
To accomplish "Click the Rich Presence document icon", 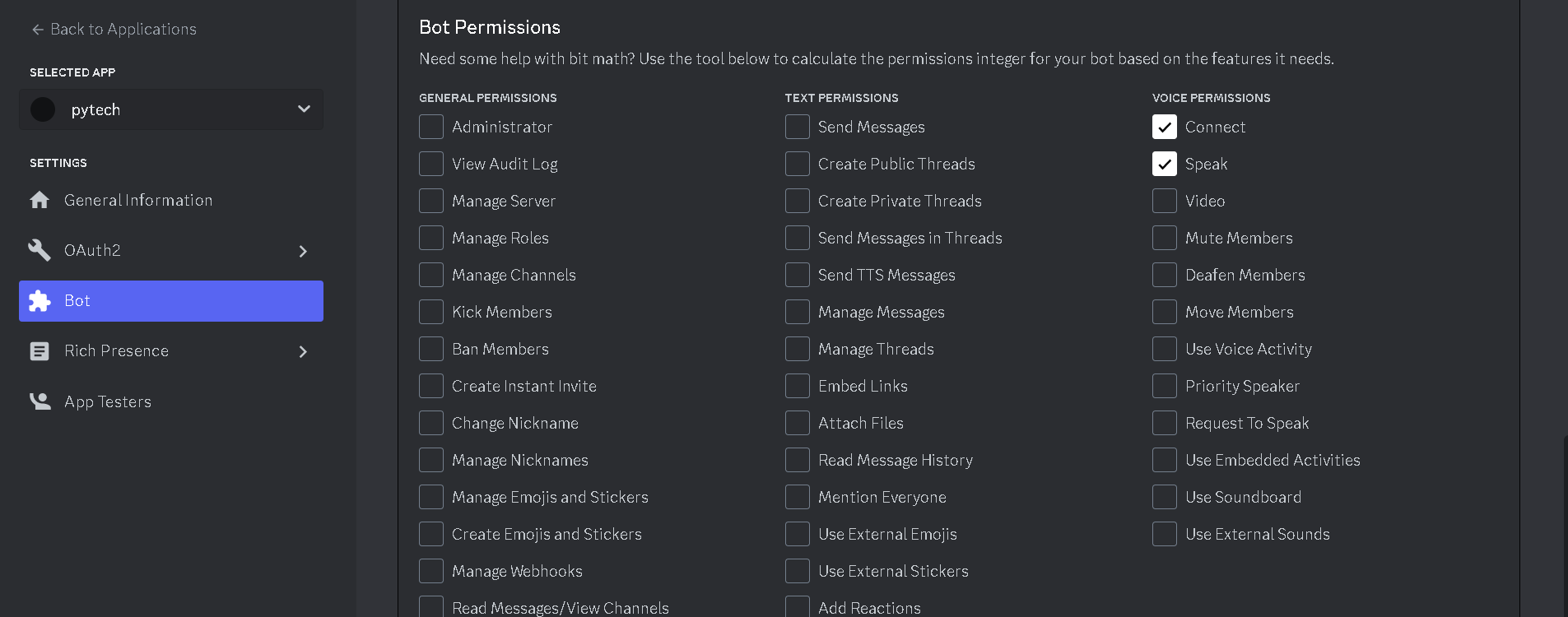I will coord(39,350).
